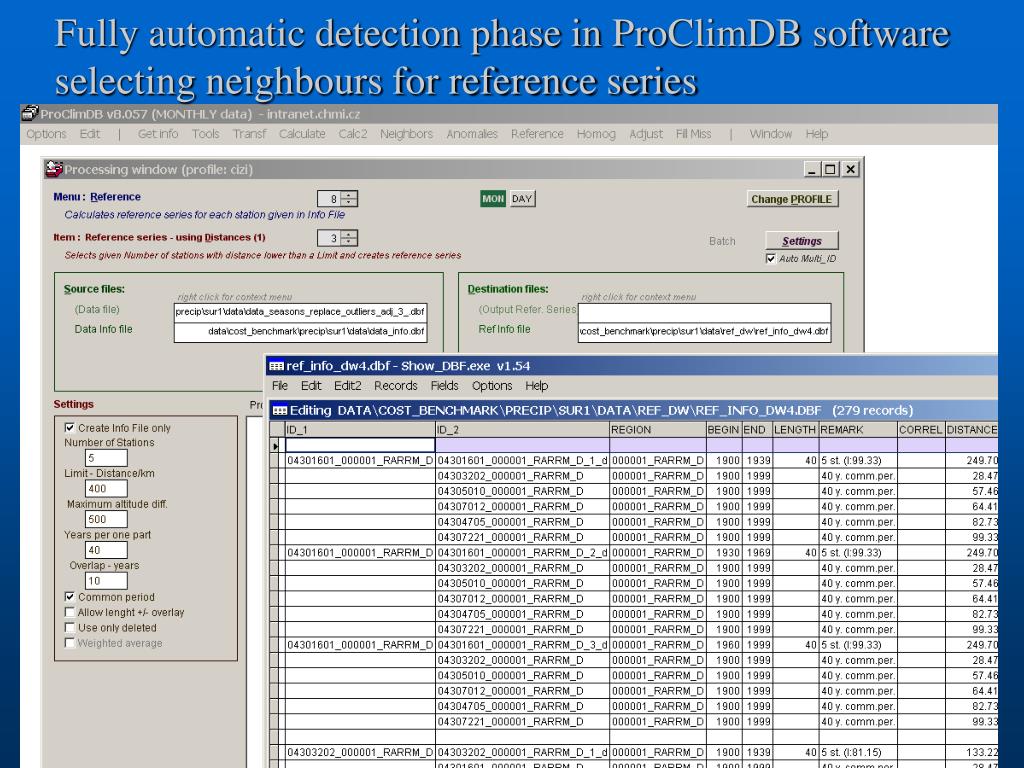Toggle the Common period checkbox
Screen dimensions: 1024x768
pyautogui.click(x=69, y=597)
